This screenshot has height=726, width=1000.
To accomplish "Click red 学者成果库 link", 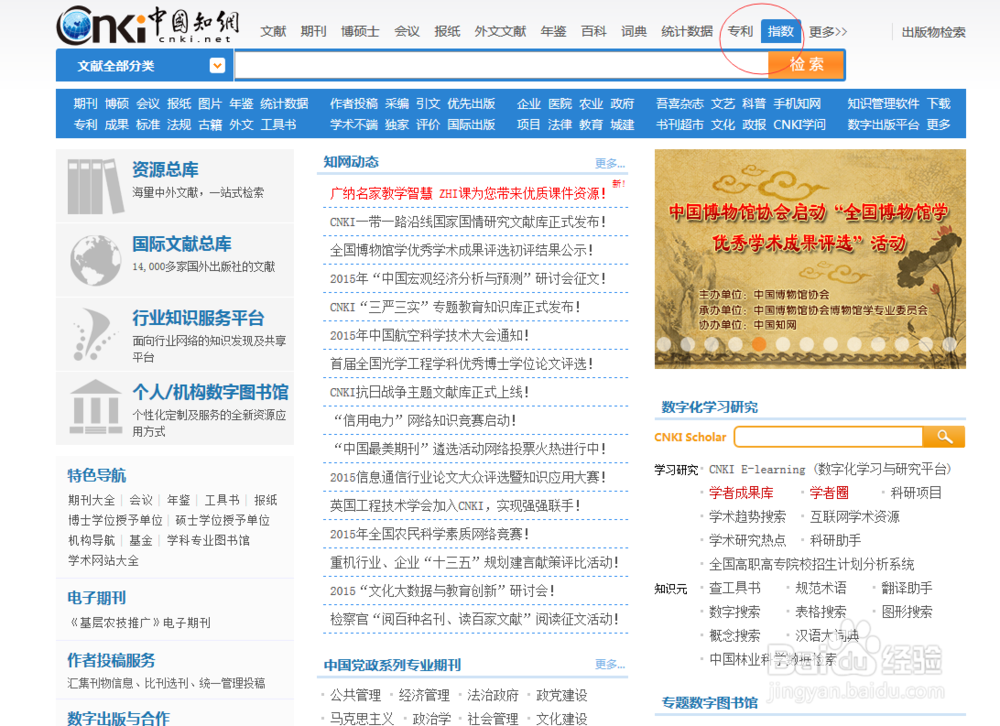I will pyautogui.click(x=741, y=493).
